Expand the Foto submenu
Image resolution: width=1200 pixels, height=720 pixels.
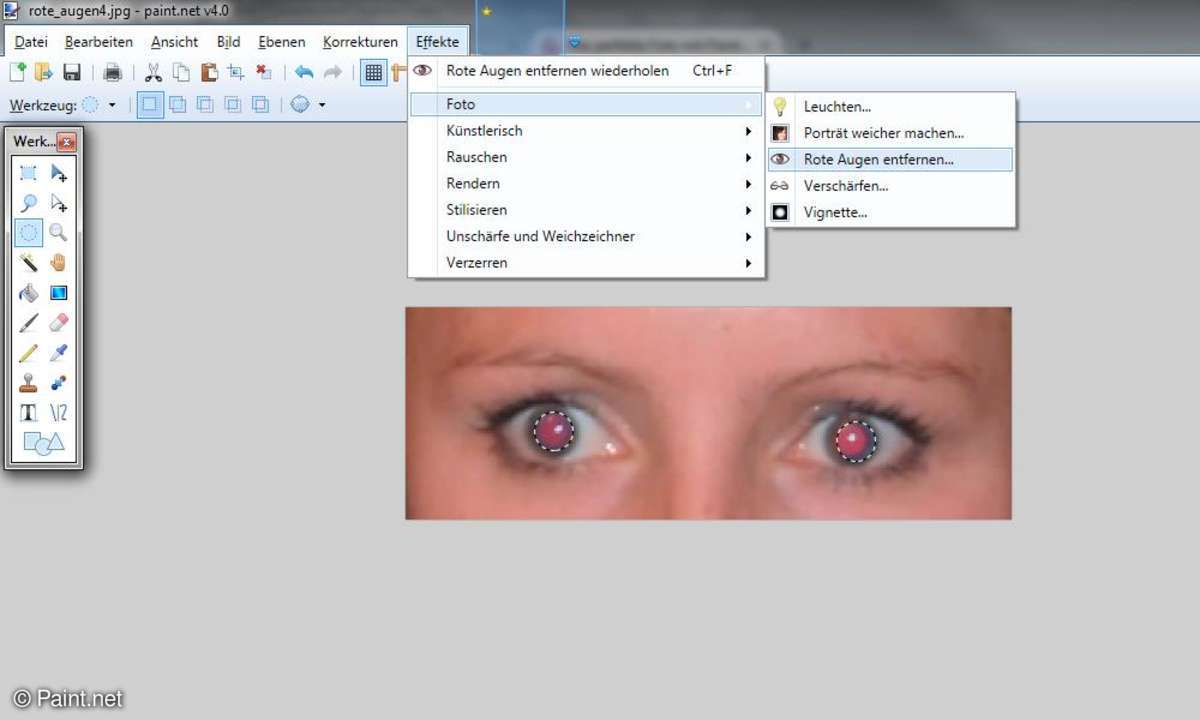click(586, 104)
